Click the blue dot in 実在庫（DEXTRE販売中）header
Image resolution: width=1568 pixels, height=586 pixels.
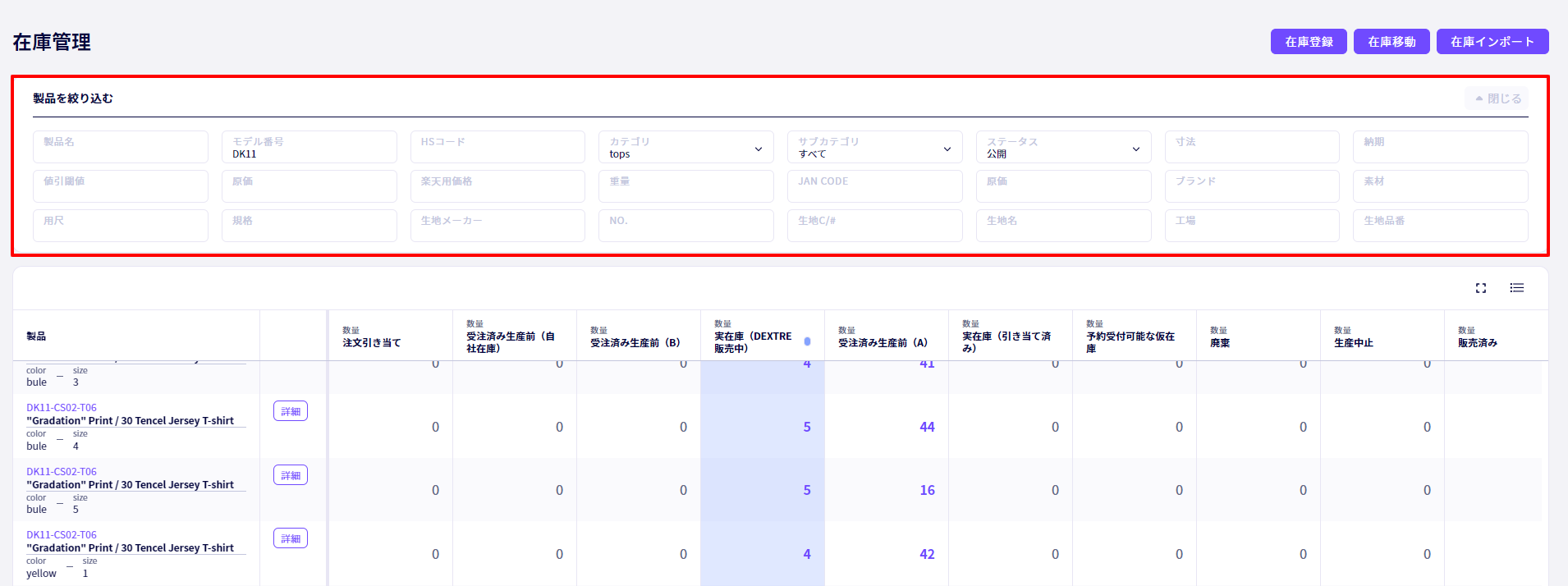tap(807, 341)
